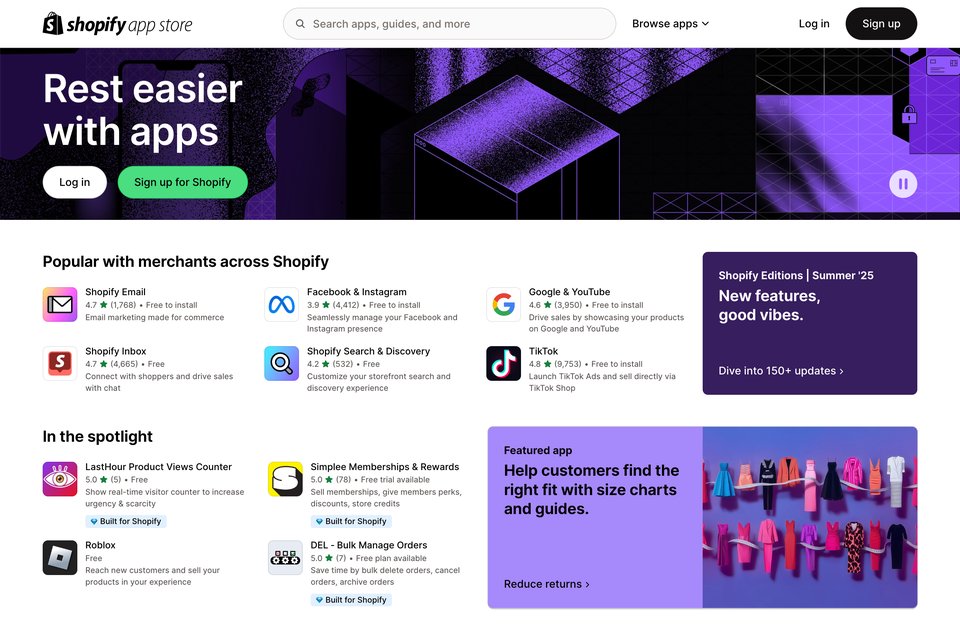Open the Facebook & Instagram Meta icon
This screenshot has height=627, width=960.
pyautogui.click(x=282, y=304)
